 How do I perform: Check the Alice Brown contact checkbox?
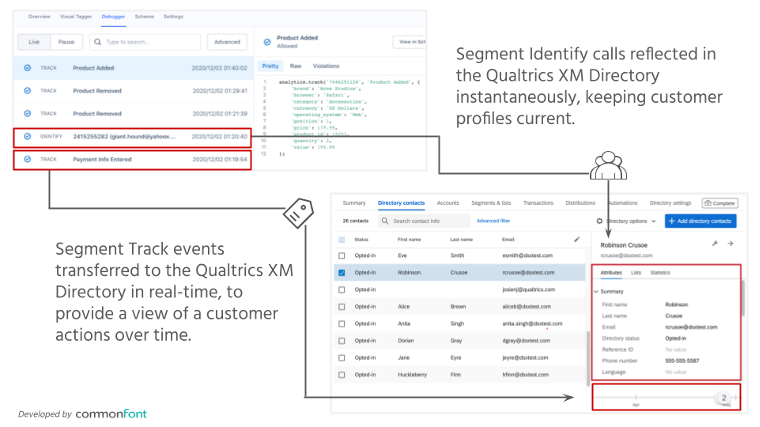pyautogui.click(x=342, y=306)
